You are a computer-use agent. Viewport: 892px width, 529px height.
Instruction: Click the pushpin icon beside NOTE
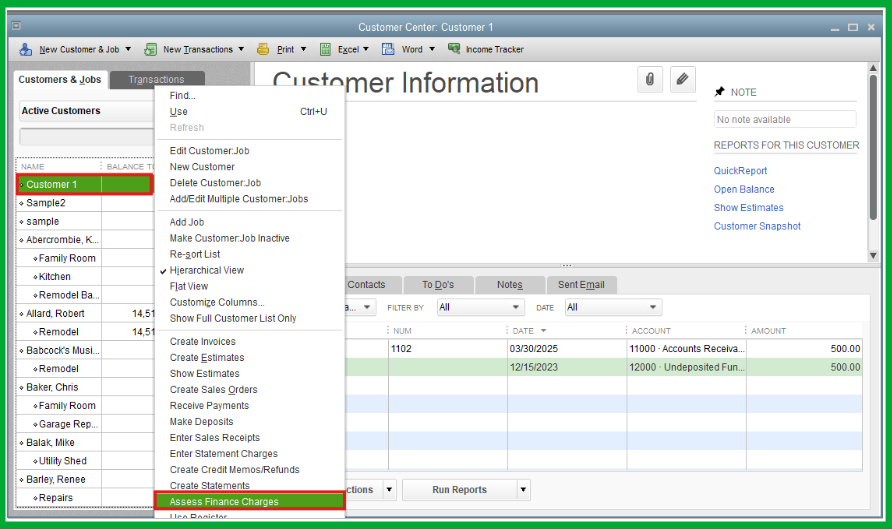point(720,92)
